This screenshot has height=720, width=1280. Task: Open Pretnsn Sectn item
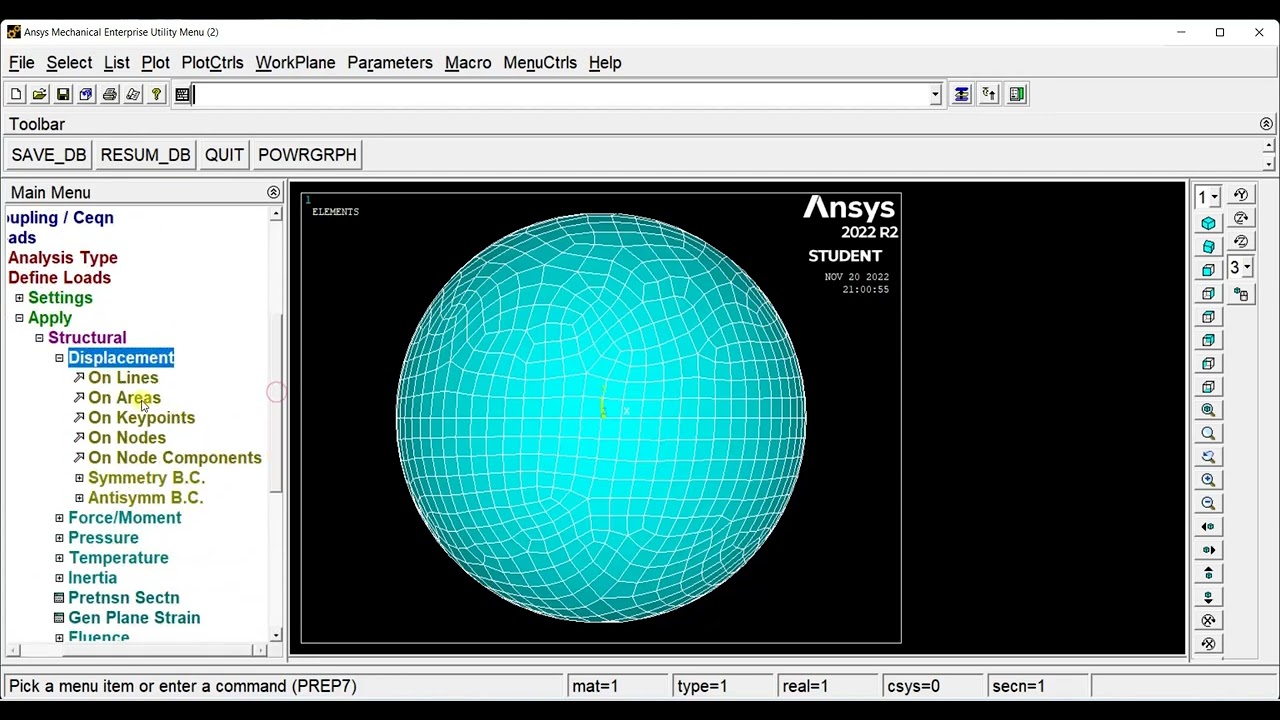click(x=124, y=598)
